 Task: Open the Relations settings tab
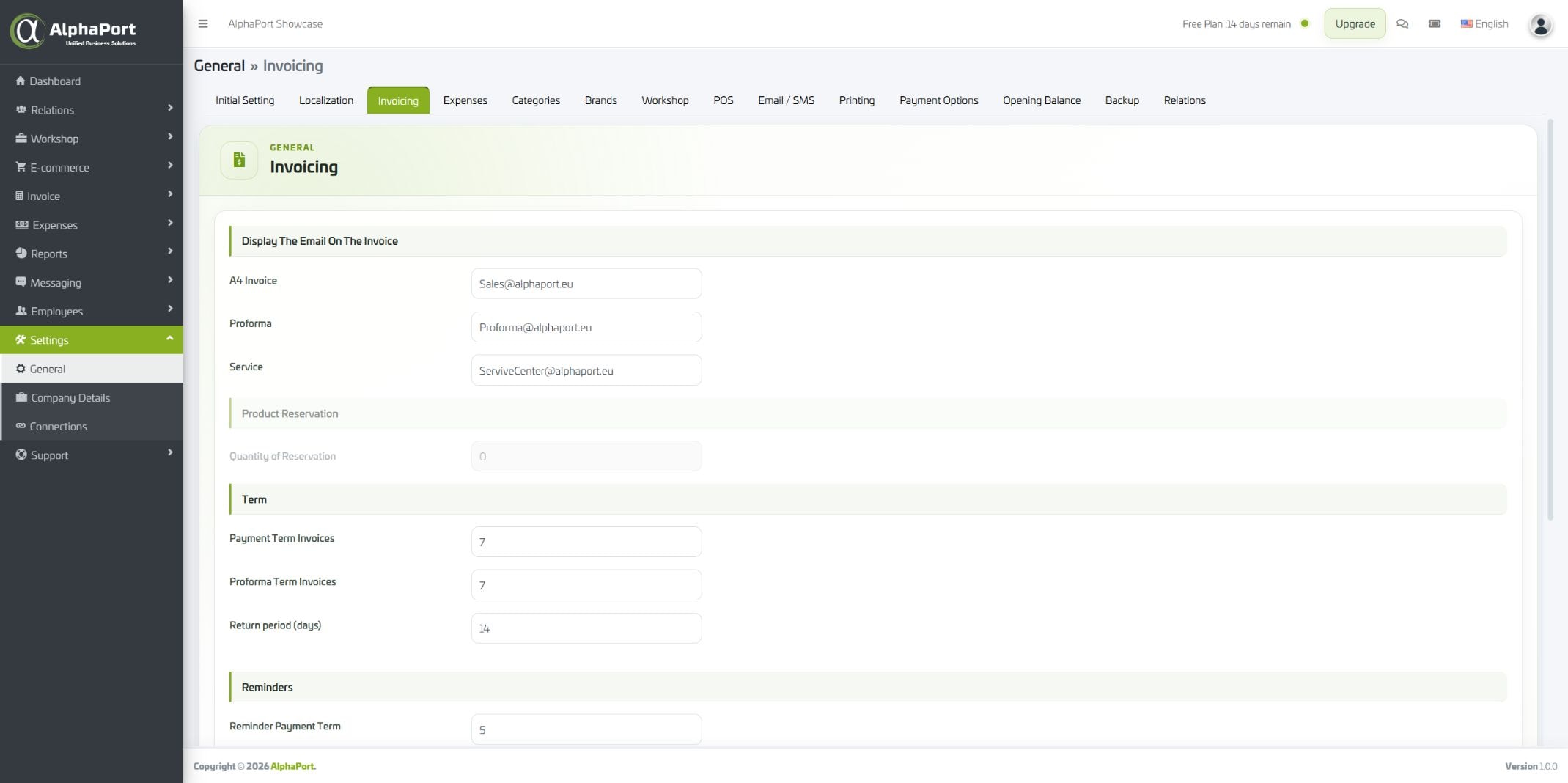(x=1185, y=100)
